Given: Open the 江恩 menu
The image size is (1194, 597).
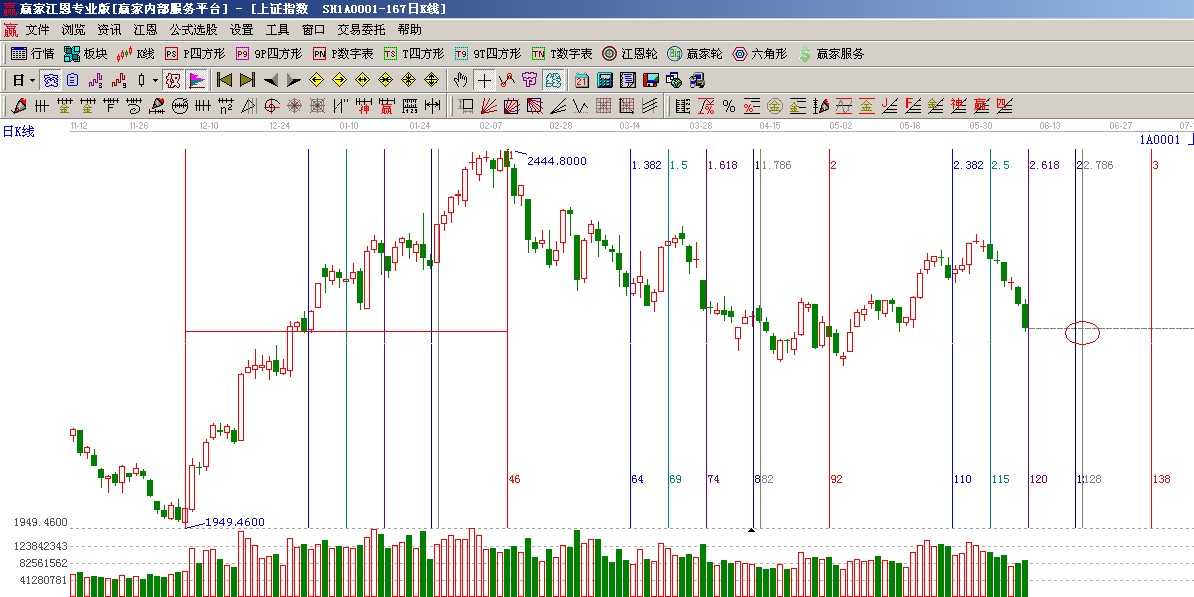Looking at the screenshot, I should 146,30.
